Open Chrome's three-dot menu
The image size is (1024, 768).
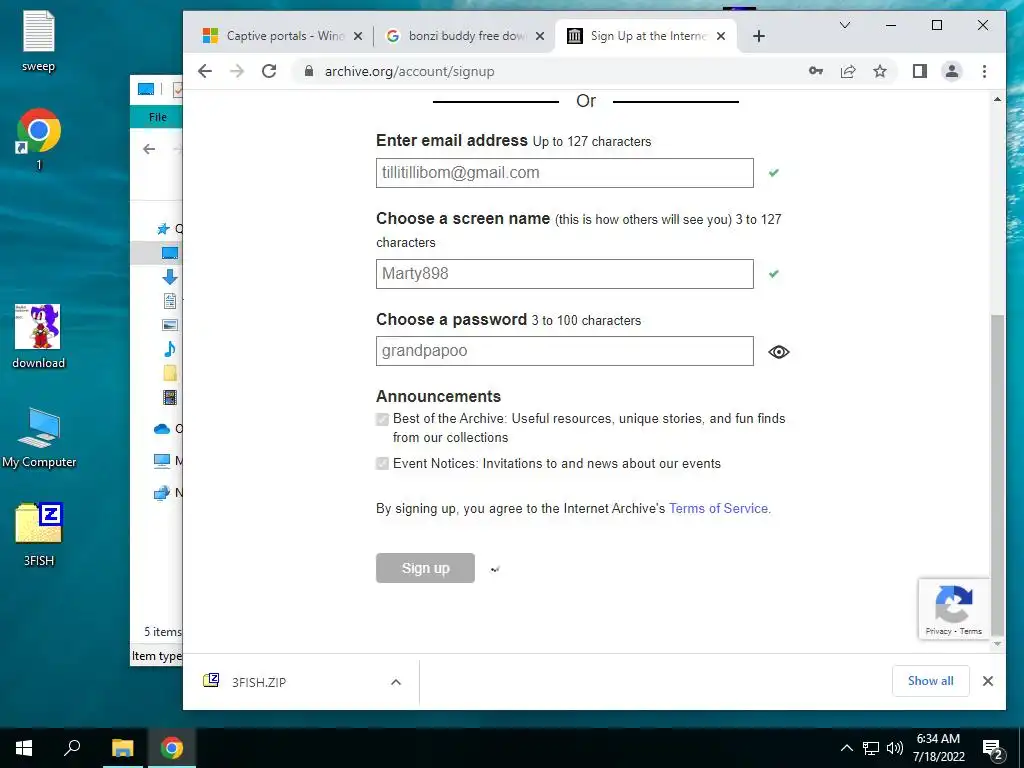pos(984,71)
